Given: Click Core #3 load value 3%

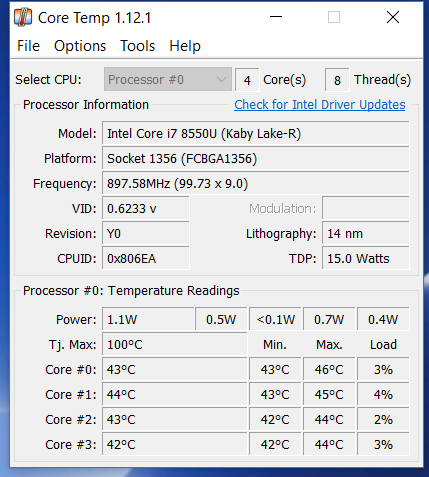Looking at the screenshot, I should click(383, 444).
